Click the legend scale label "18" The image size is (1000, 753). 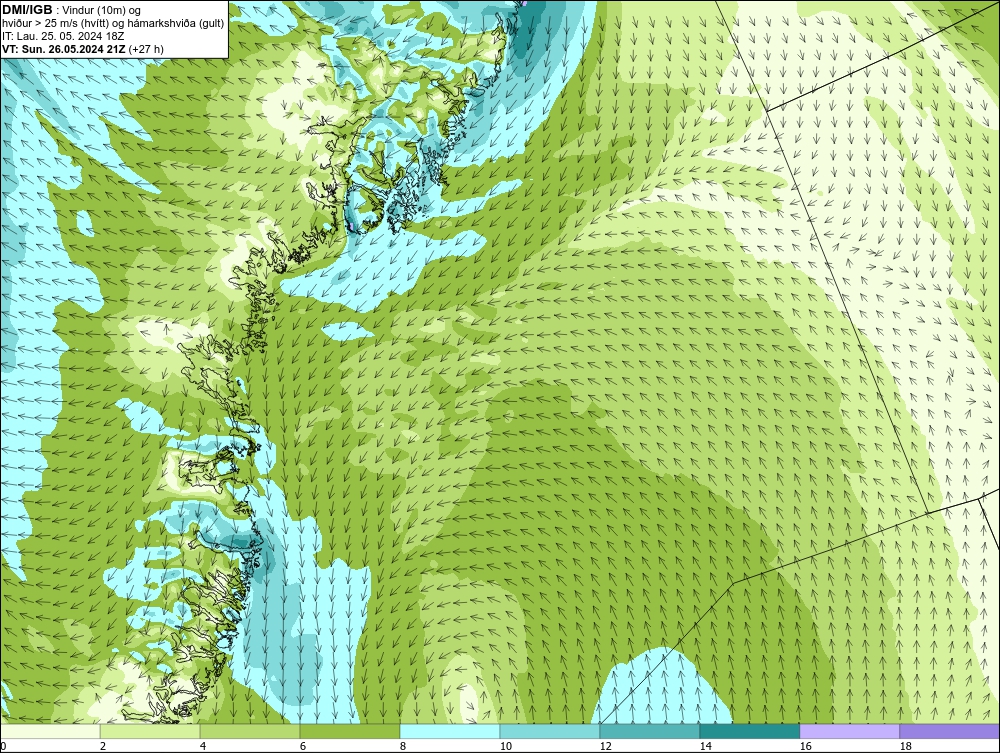[x=905, y=746]
